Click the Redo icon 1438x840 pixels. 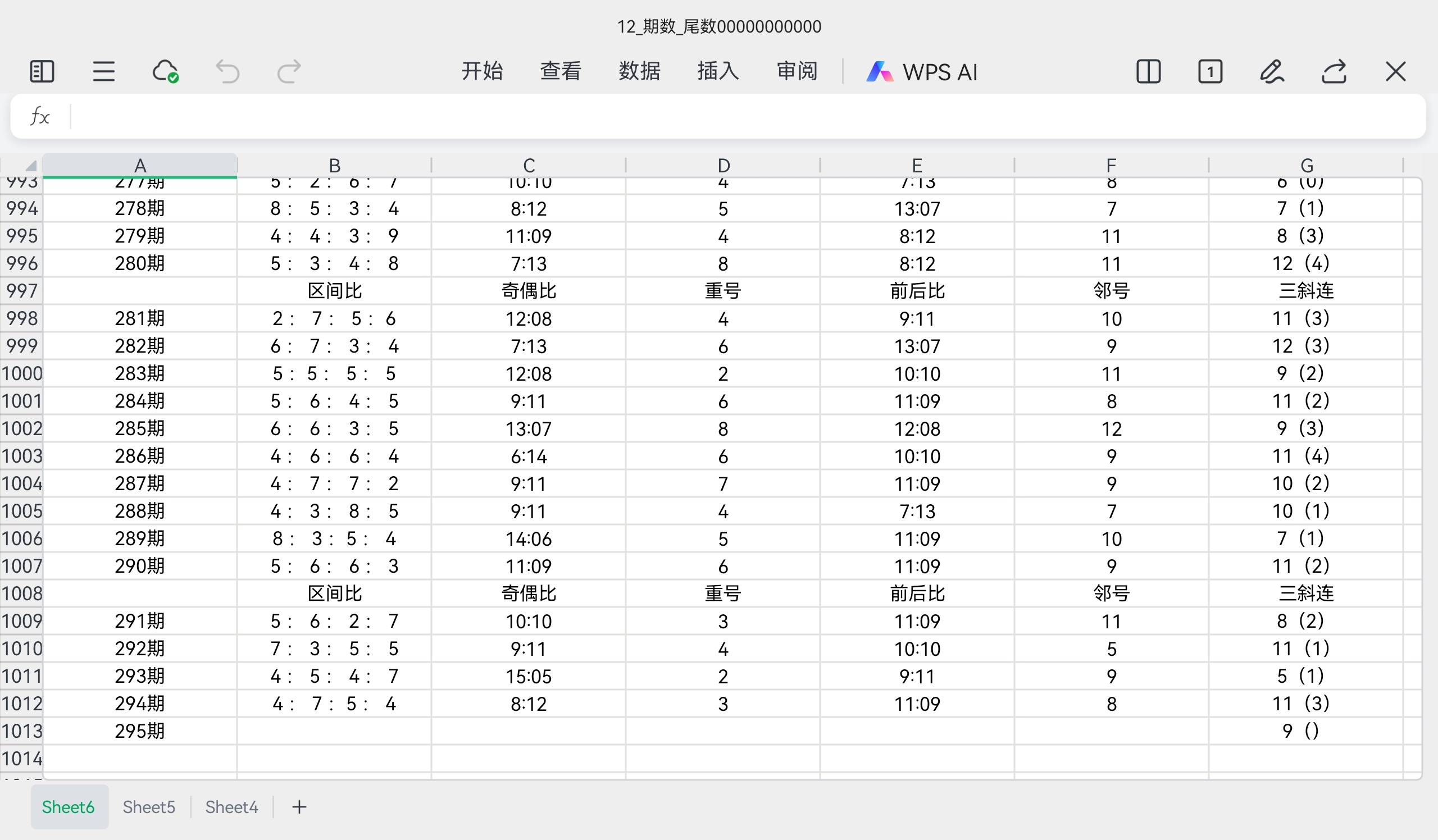[288, 71]
